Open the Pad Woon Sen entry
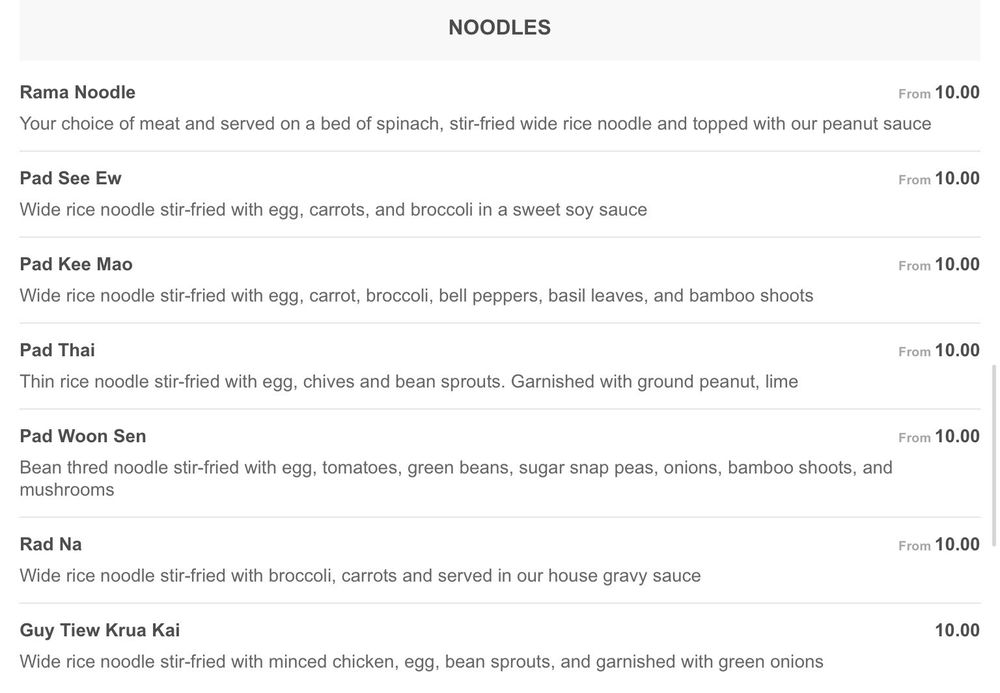 pyautogui.click(x=83, y=437)
